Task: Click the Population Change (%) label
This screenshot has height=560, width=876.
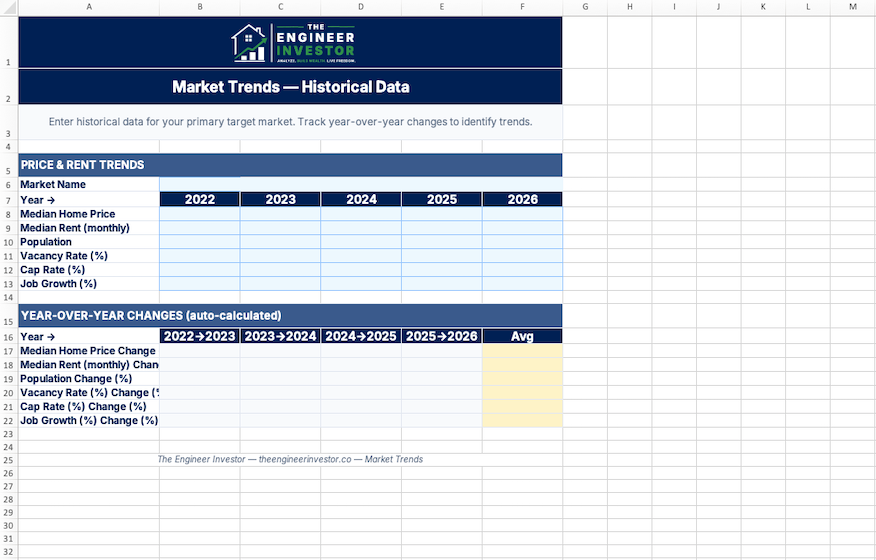Action: [76, 379]
